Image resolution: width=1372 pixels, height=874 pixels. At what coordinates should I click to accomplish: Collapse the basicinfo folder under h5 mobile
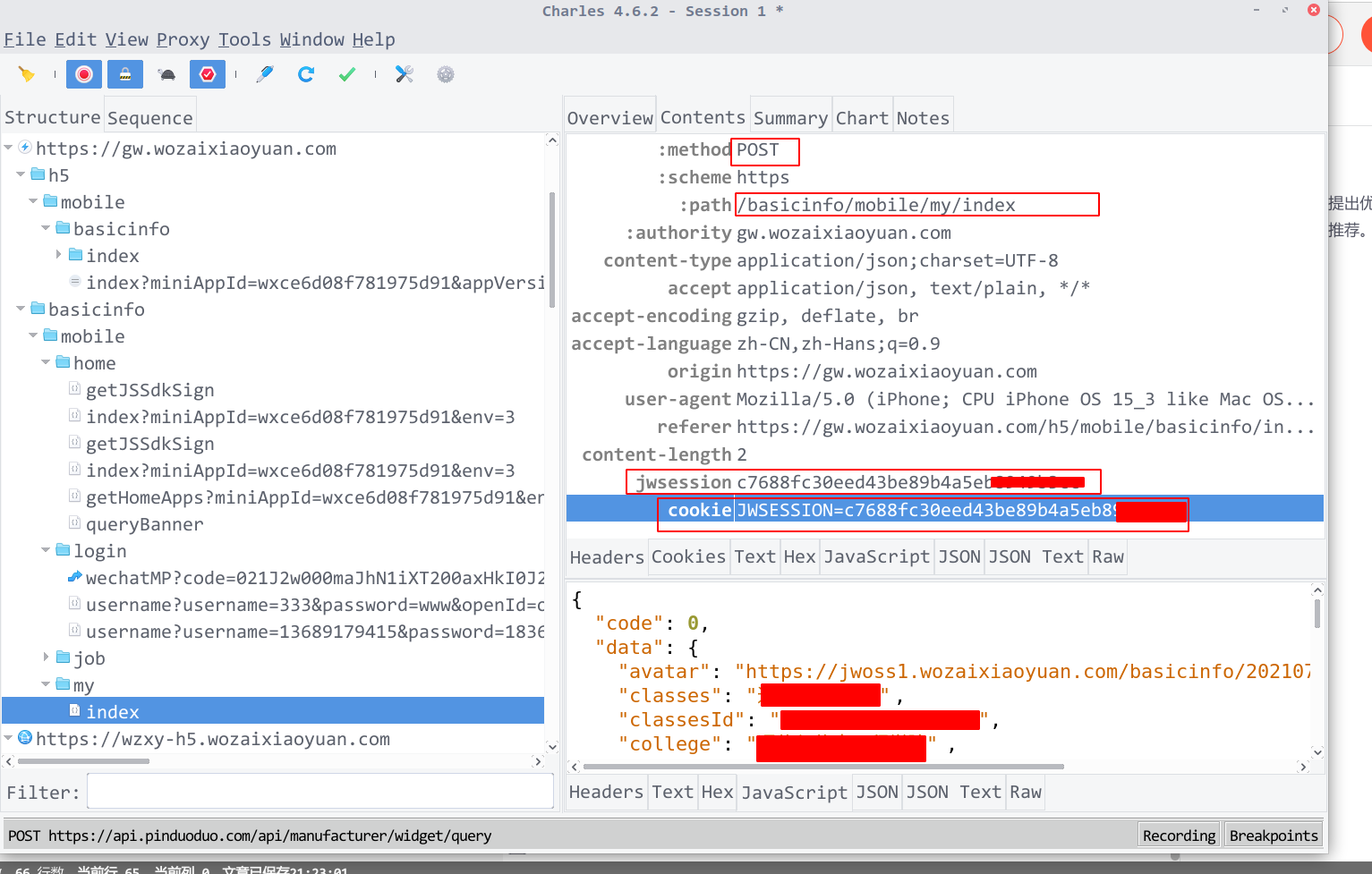click(x=46, y=228)
